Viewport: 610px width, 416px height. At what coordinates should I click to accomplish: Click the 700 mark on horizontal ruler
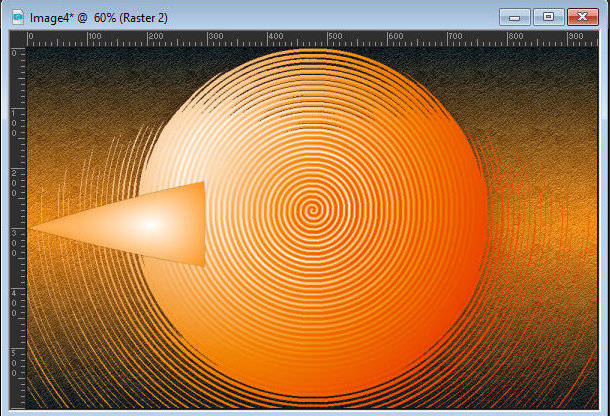pyautogui.click(x=456, y=38)
